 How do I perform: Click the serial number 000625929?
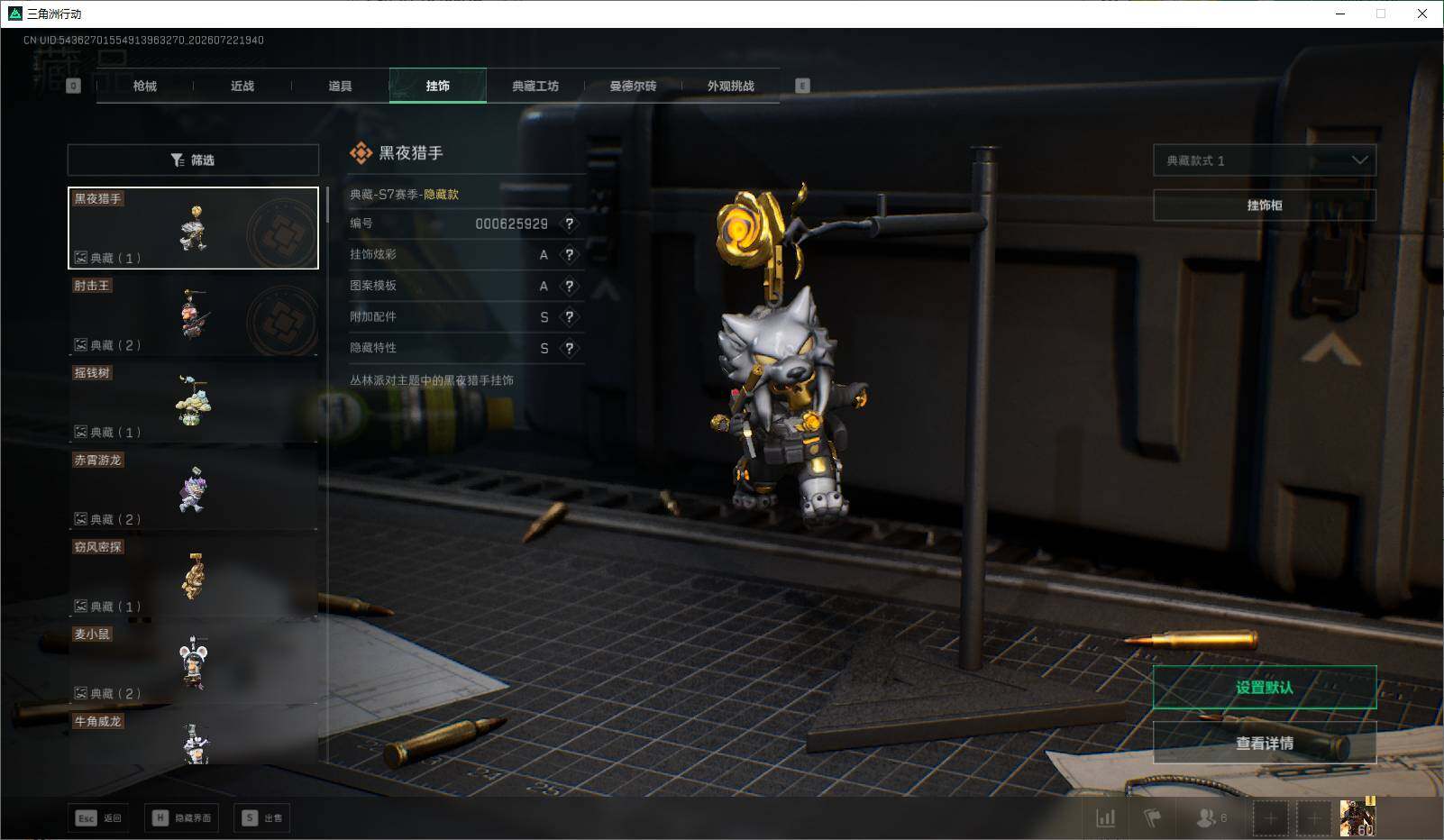pyautogui.click(x=511, y=224)
